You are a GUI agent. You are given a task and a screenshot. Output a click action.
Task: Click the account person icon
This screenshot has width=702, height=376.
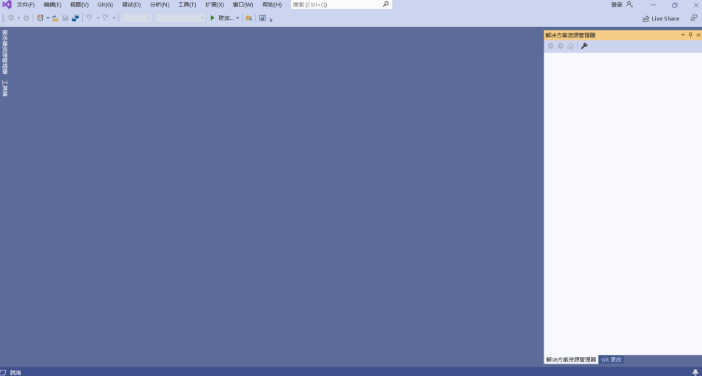point(629,4)
